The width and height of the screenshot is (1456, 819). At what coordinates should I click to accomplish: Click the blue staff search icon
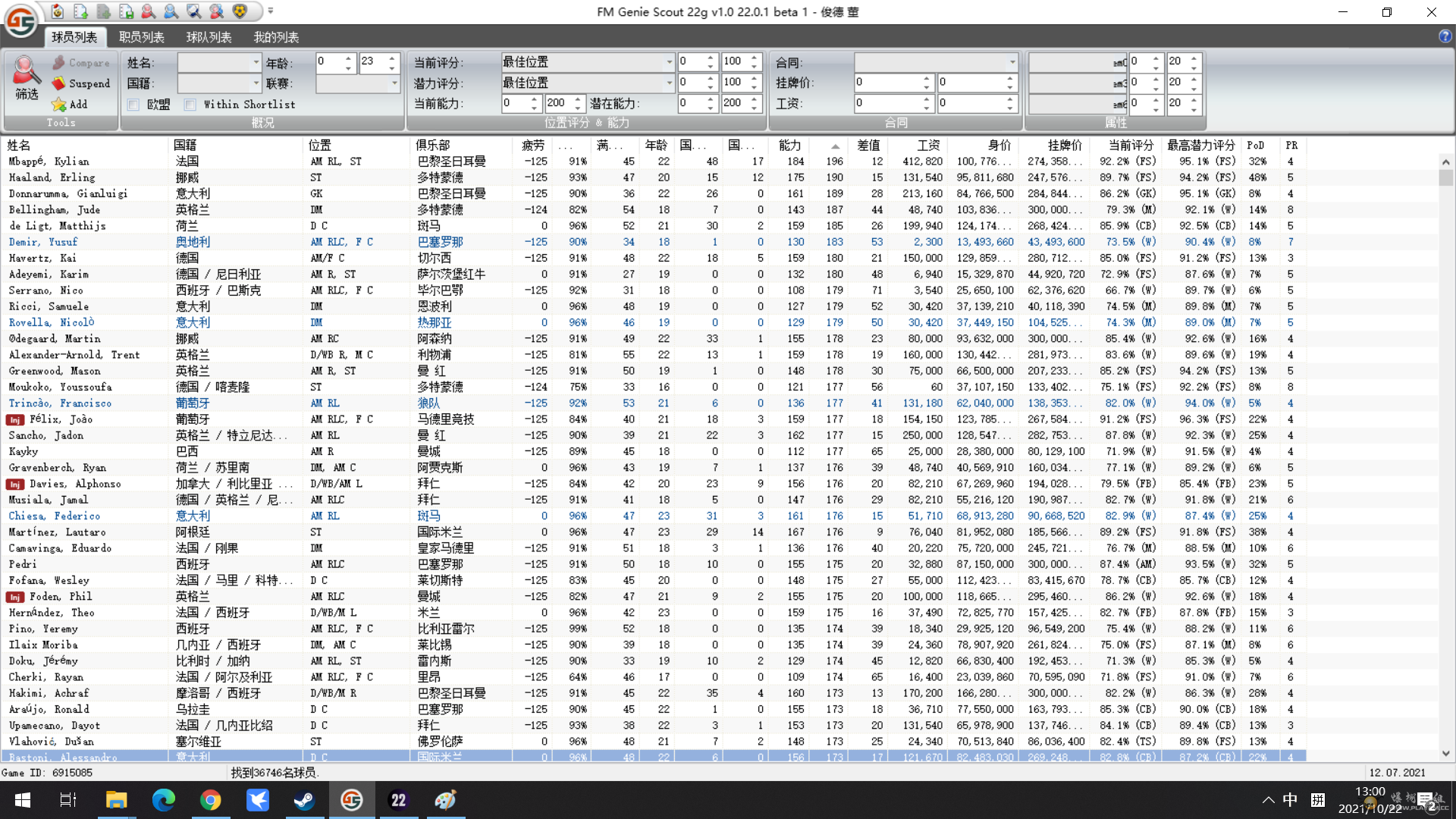[171, 11]
